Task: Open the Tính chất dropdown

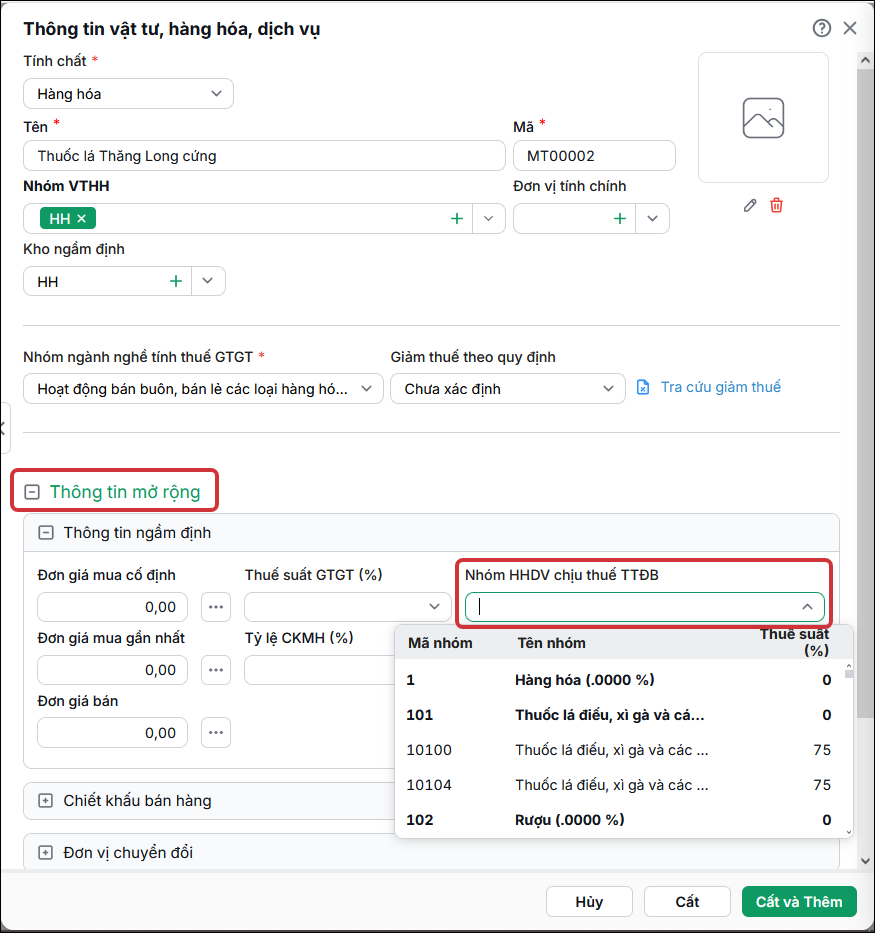Action: [x=128, y=93]
